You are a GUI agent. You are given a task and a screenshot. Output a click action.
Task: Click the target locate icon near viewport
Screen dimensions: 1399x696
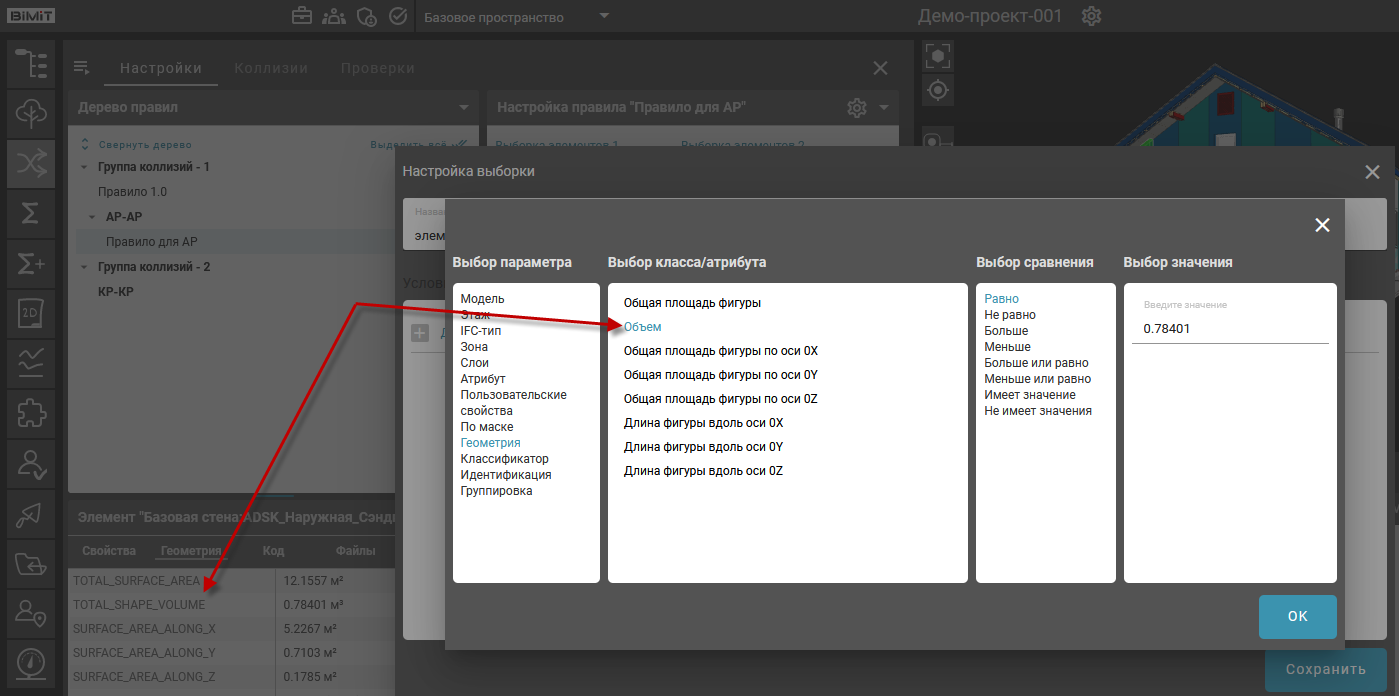(937, 90)
